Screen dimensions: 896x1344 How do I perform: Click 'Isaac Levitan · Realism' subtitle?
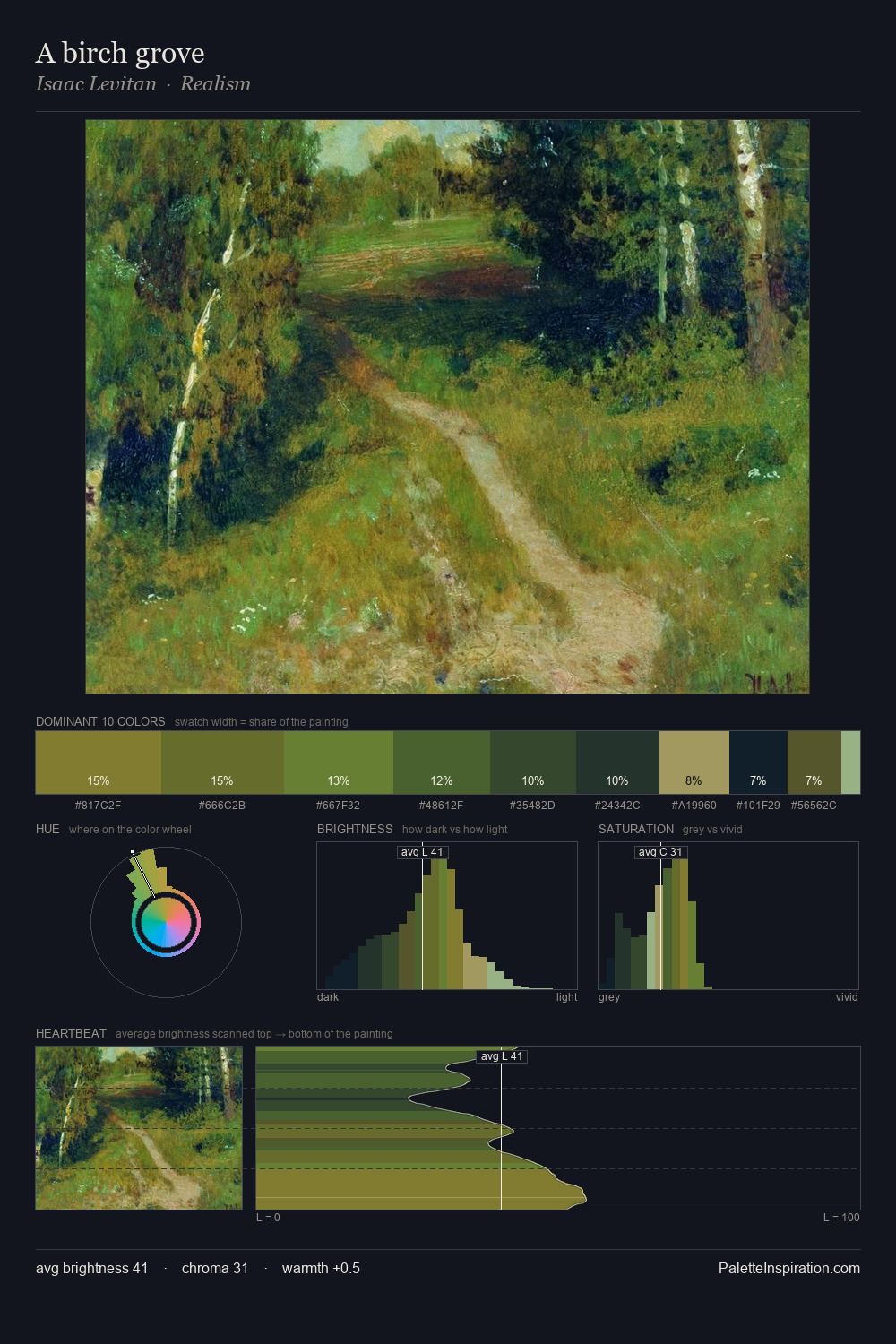pyautogui.click(x=143, y=84)
